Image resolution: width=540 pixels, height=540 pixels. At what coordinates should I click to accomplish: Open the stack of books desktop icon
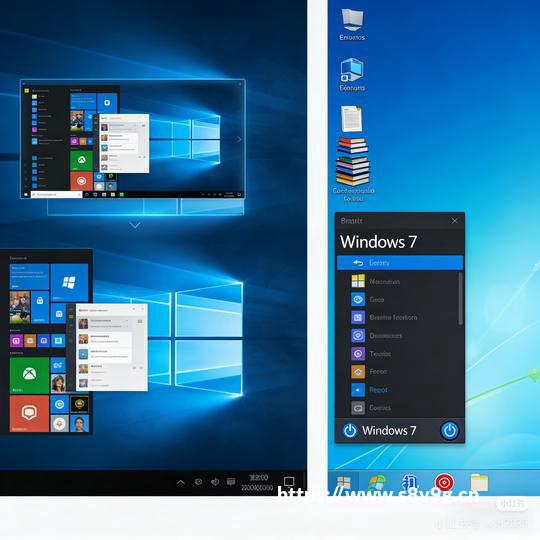[353, 162]
